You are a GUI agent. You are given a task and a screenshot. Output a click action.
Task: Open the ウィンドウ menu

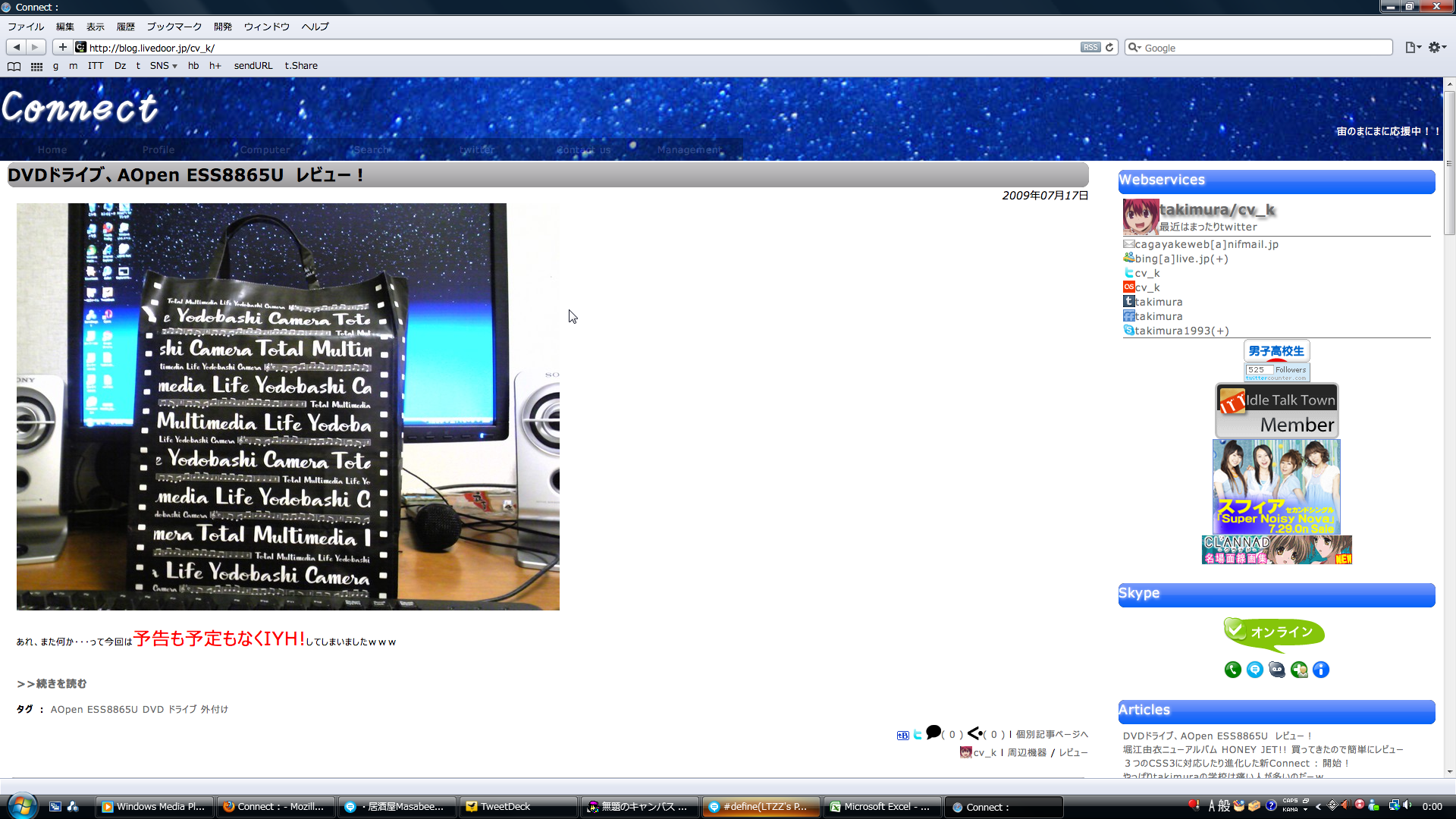[x=267, y=27]
